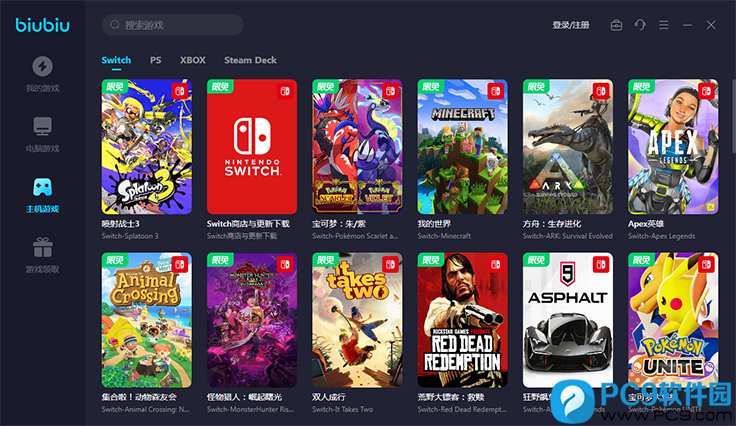Open the Minecraft game cover
Viewport: 736px width, 426px height.
462,146
